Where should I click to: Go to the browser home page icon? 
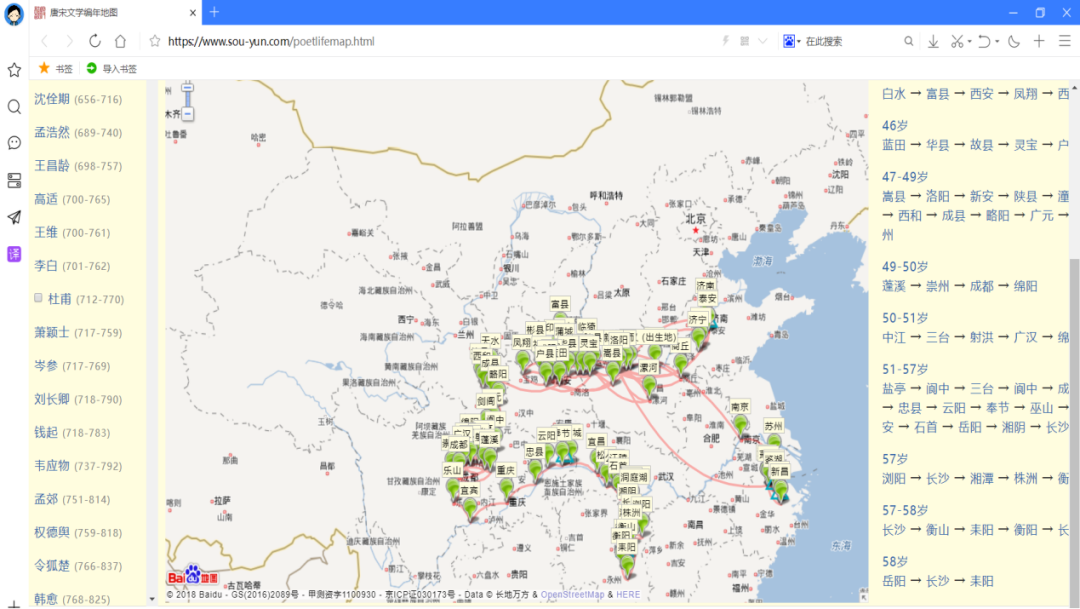(x=121, y=41)
